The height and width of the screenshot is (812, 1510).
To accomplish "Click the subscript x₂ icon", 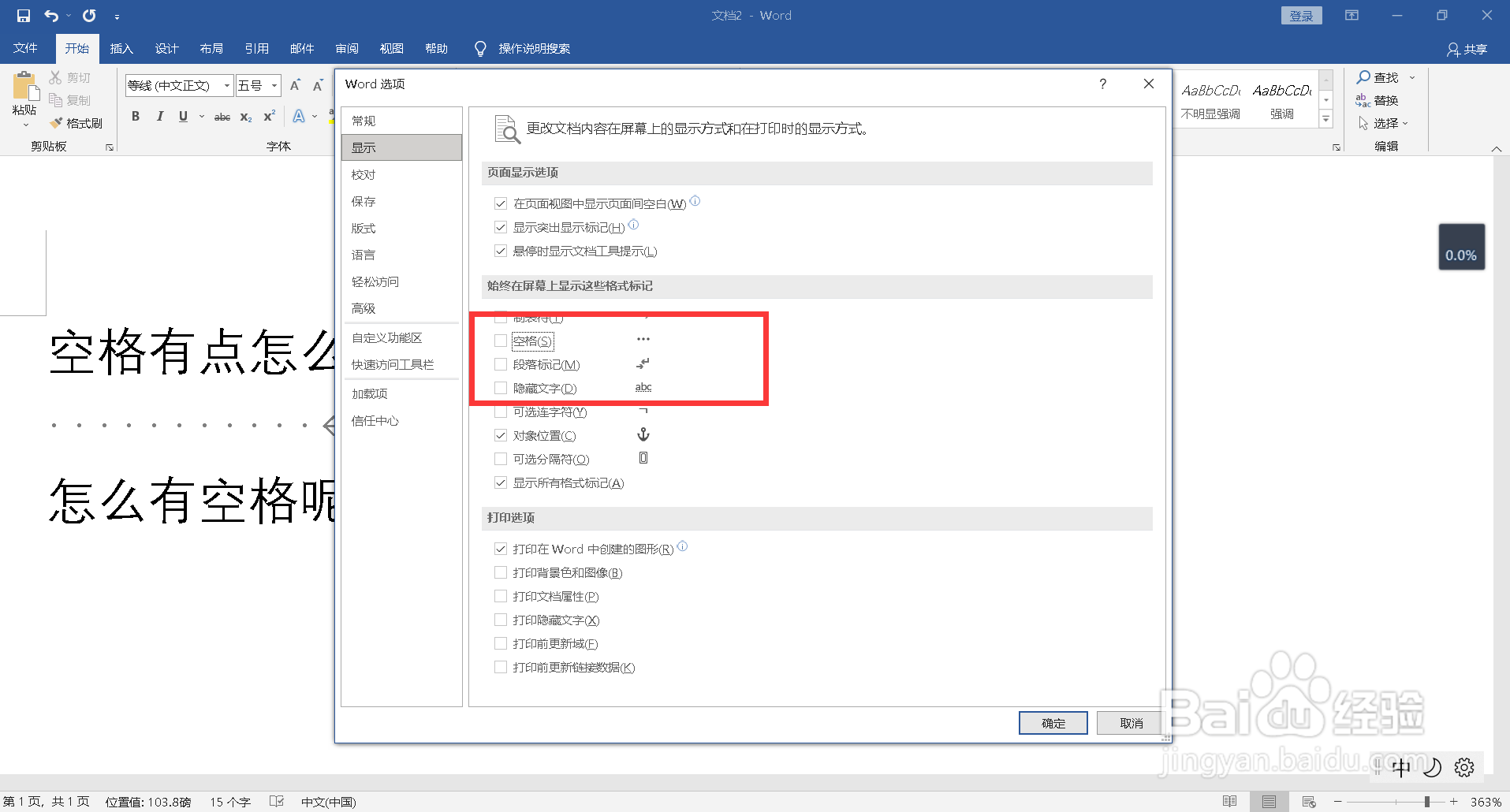I will (246, 117).
